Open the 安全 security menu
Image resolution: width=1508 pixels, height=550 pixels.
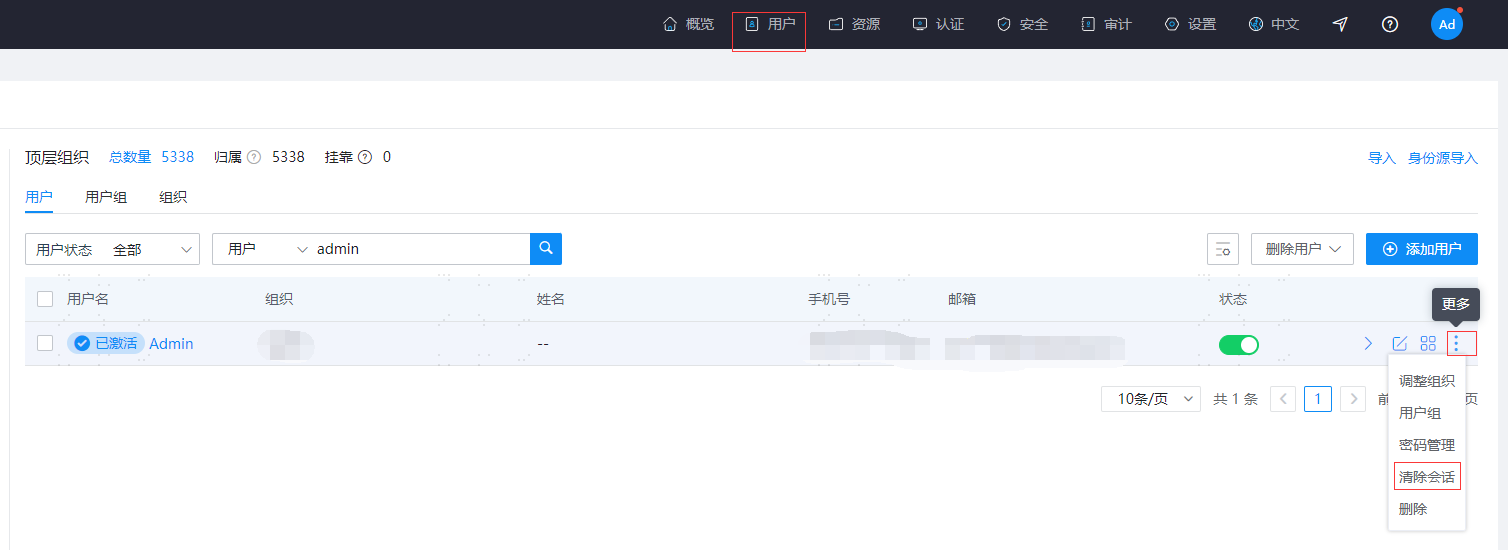pyautogui.click(x=1022, y=24)
